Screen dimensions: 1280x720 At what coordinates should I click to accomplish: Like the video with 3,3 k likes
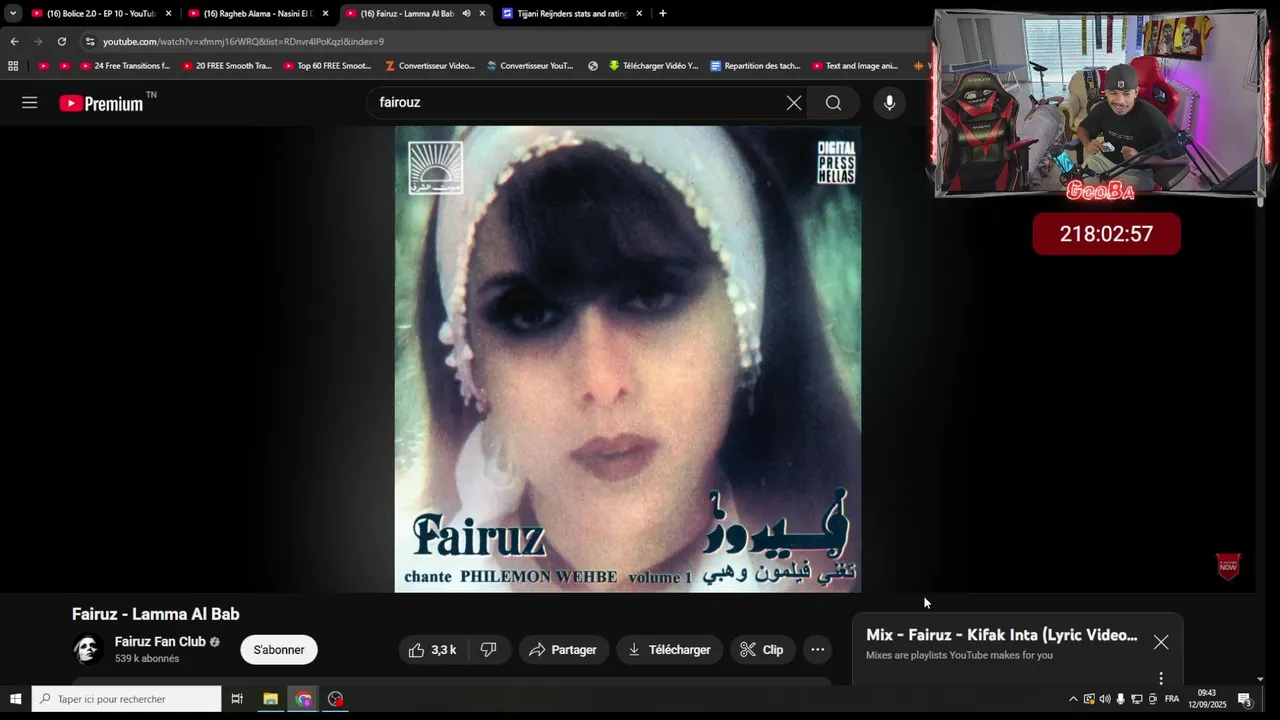tap(432, 650)
